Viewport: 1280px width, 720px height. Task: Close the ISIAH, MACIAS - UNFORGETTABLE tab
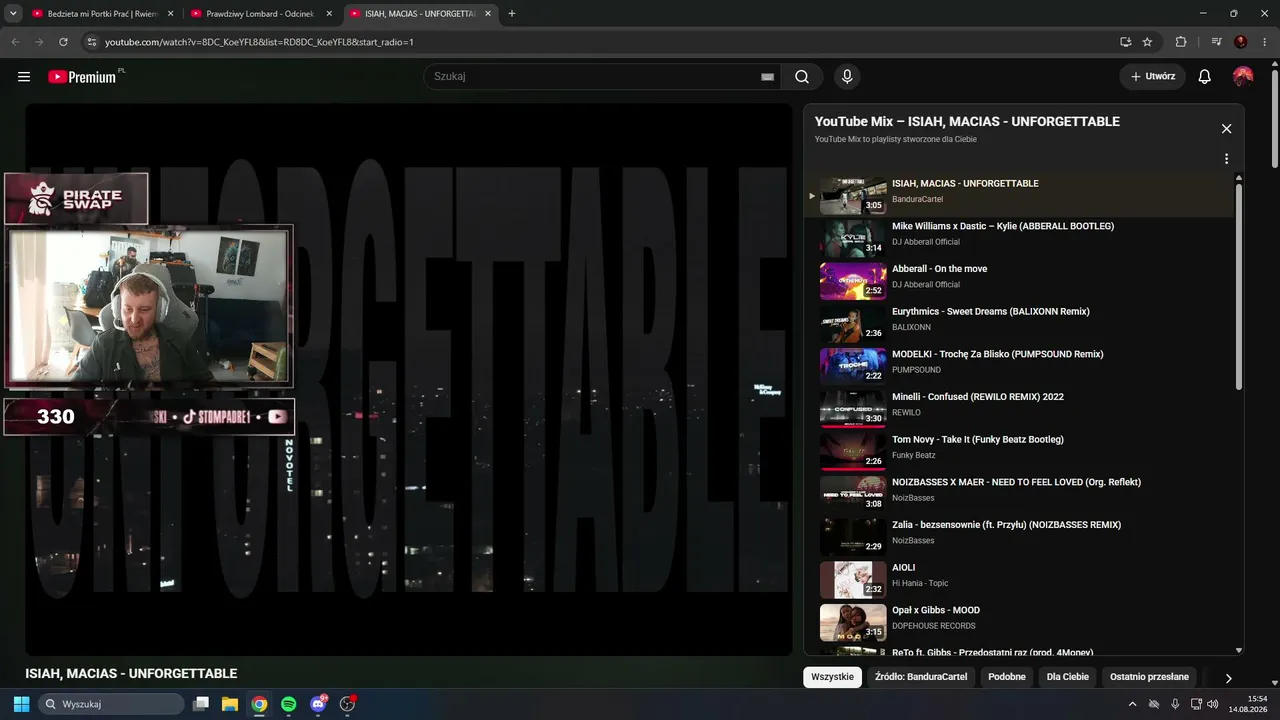click(x=489, y=14)
